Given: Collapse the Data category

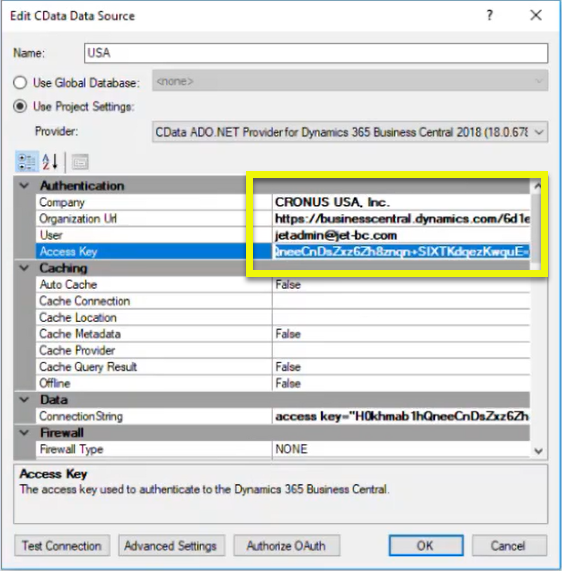Looking at the screenshot, I should coord(24,399).
